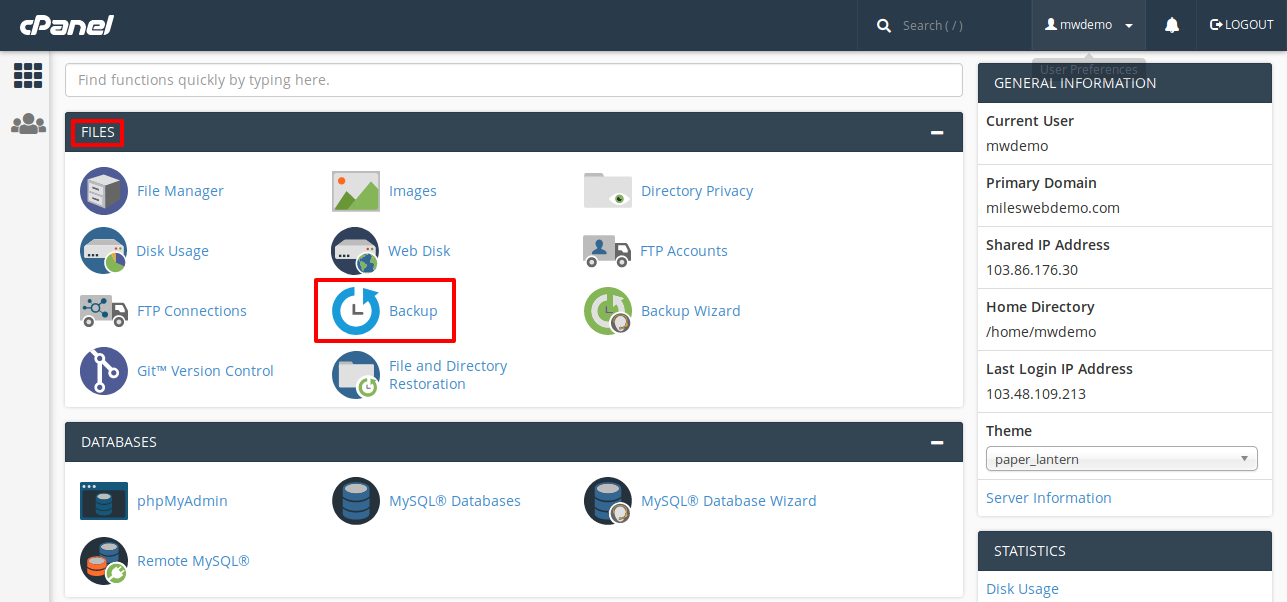Open the Backup Wizard icon
The height and width of the screenshot is (602, 1287).
point(608,311)
